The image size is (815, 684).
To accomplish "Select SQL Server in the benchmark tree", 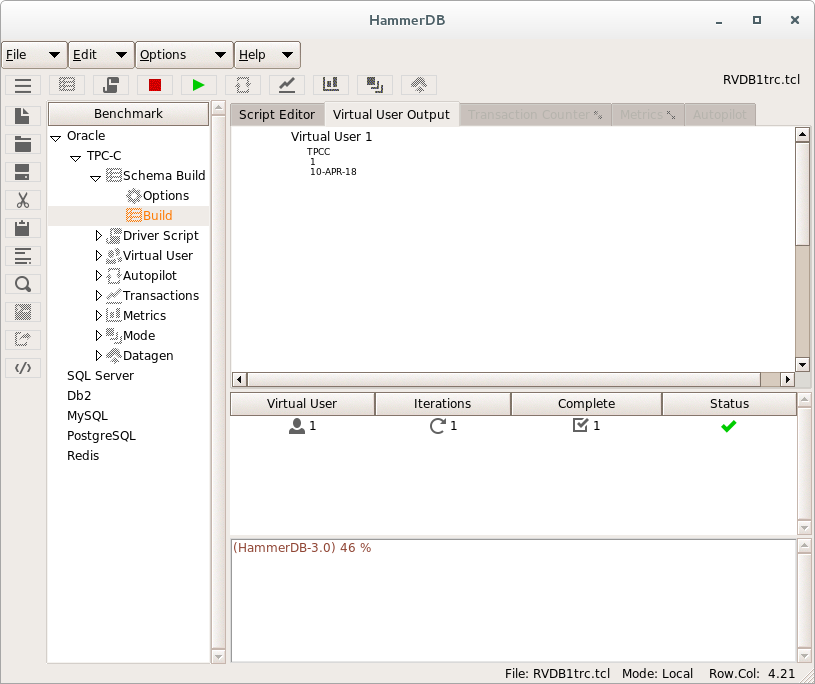I will [100, 376].
